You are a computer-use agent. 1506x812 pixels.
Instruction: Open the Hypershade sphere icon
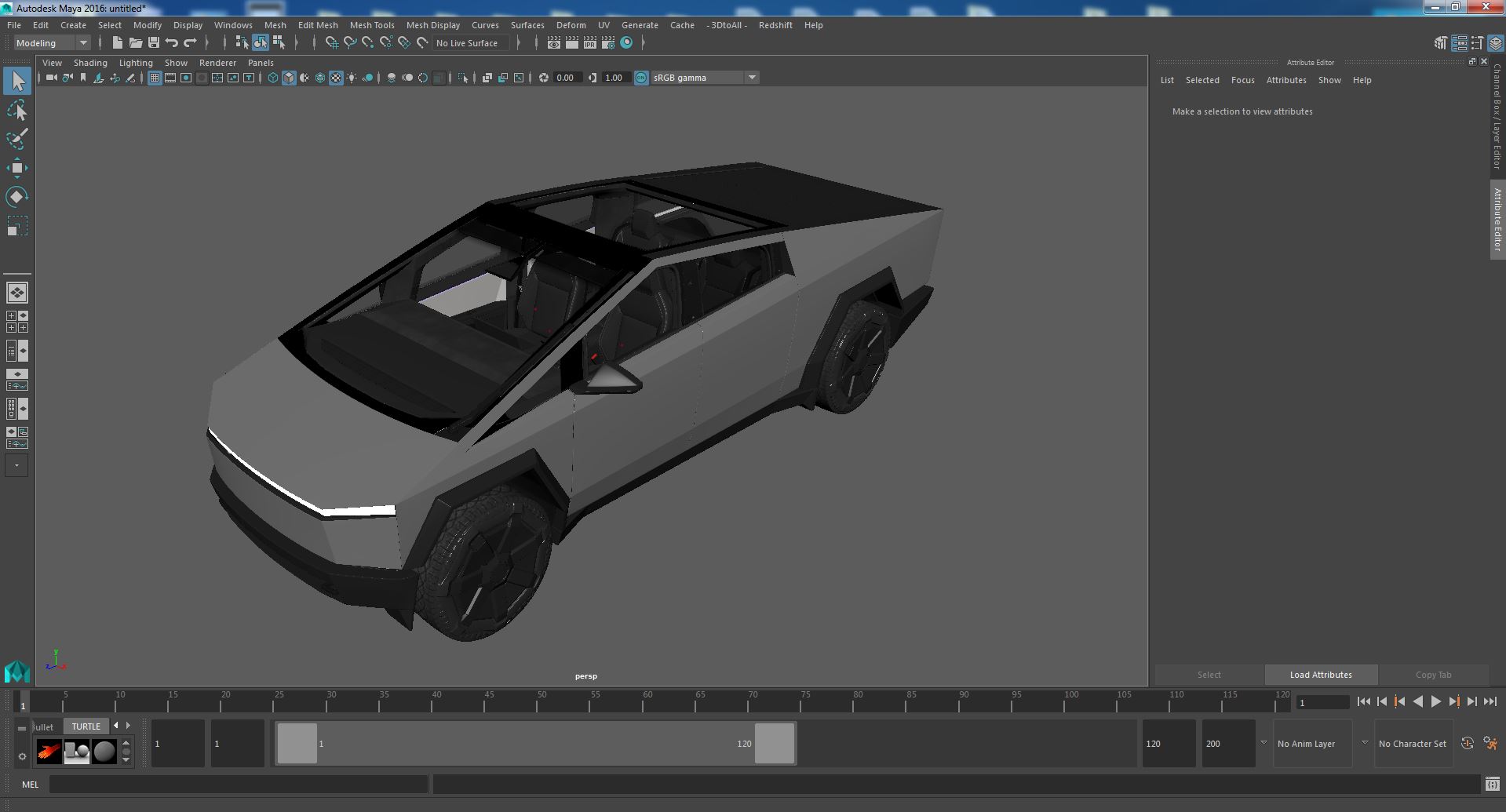click(626, 43)
